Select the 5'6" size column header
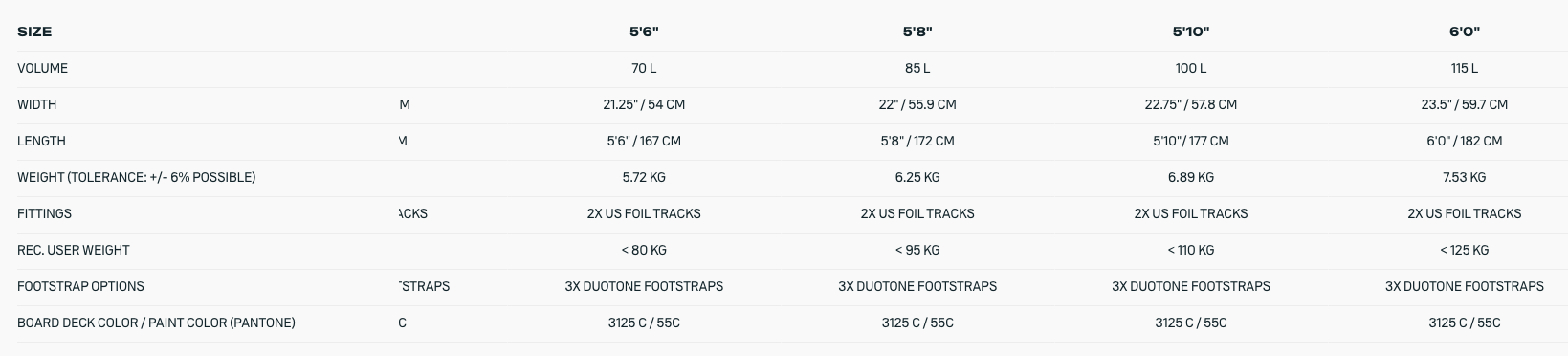Viewport: 1568px width, 356px height. 644,32
